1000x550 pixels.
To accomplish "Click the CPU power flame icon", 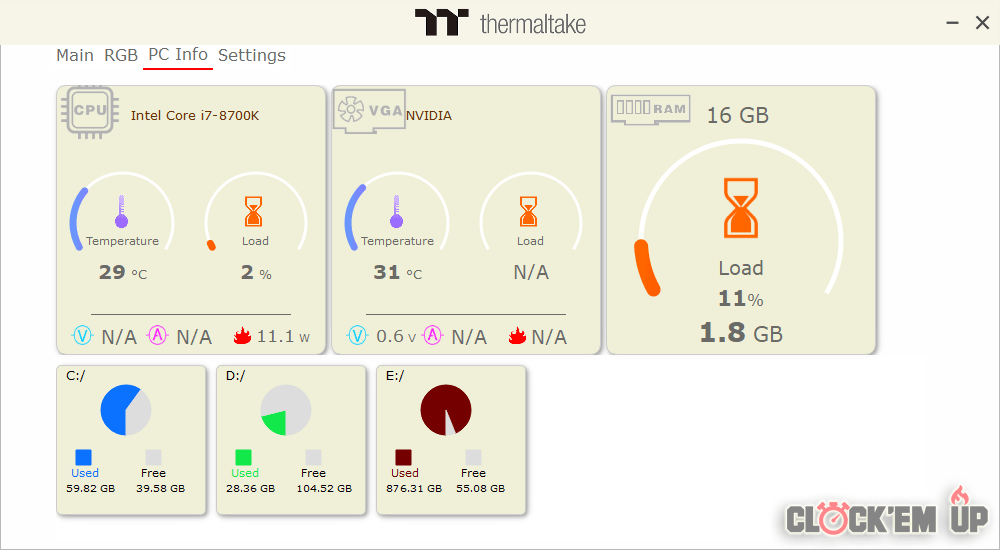I will pyautogui.click(x=241, y=336).
